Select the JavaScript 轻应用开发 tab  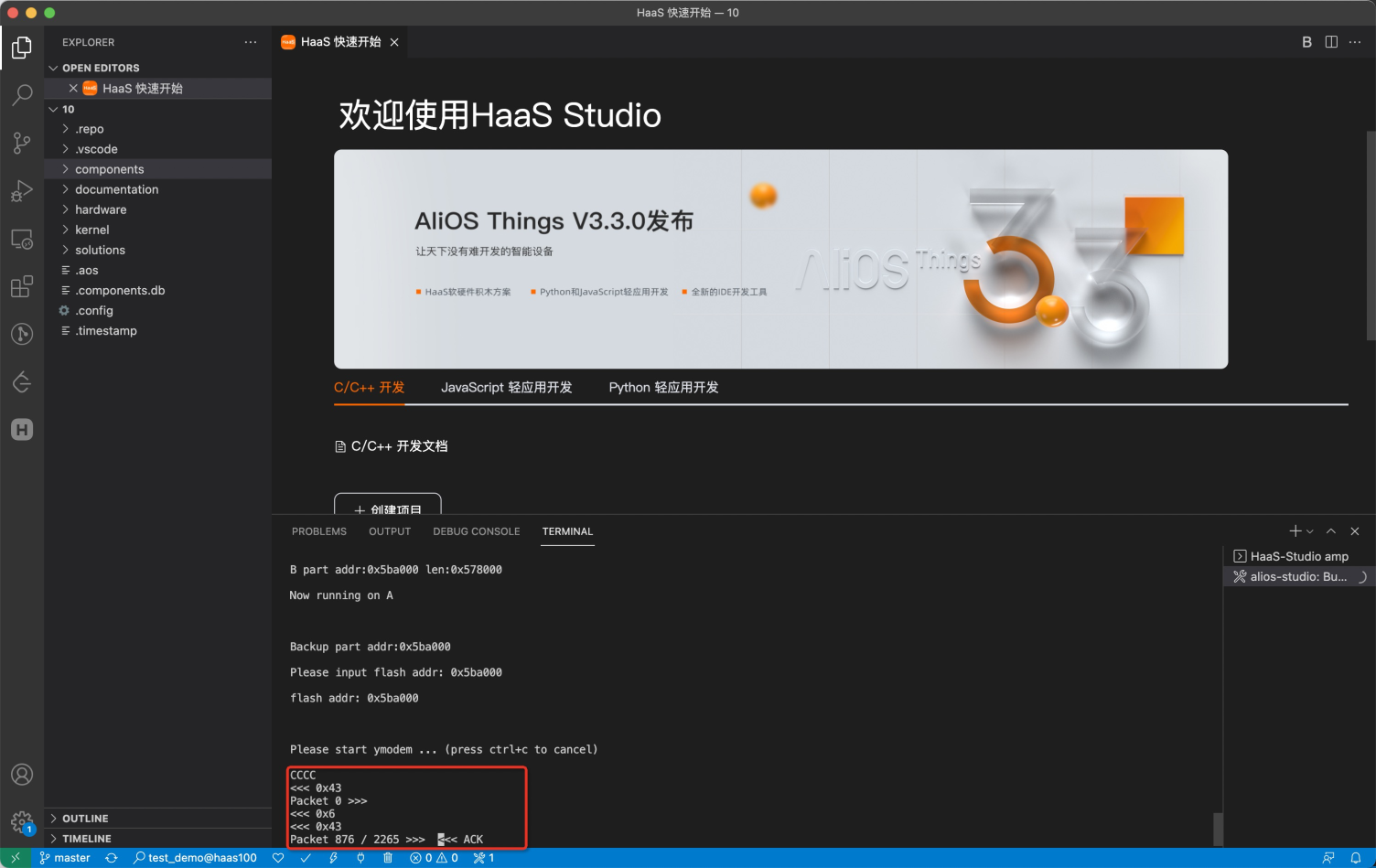[507, 388]
